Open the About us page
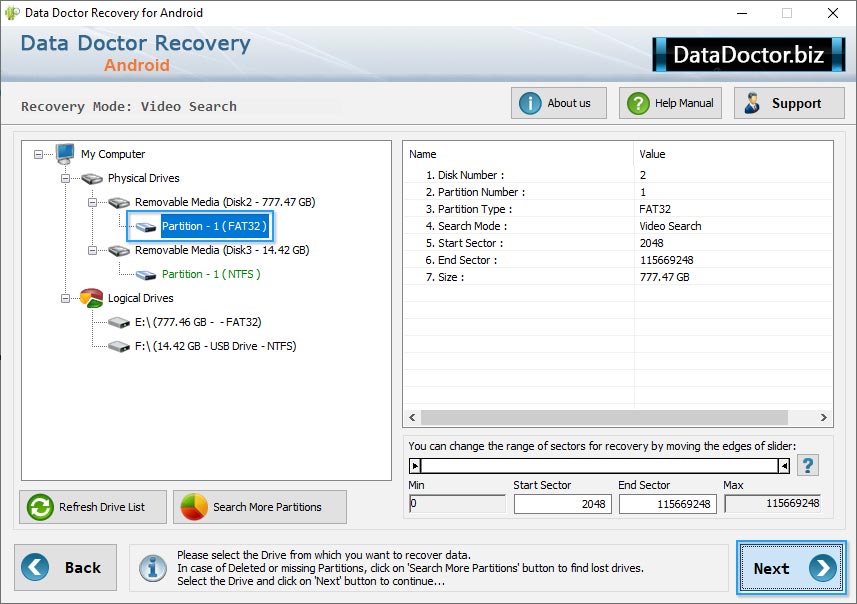857x604 pixels. pos(559,103)
